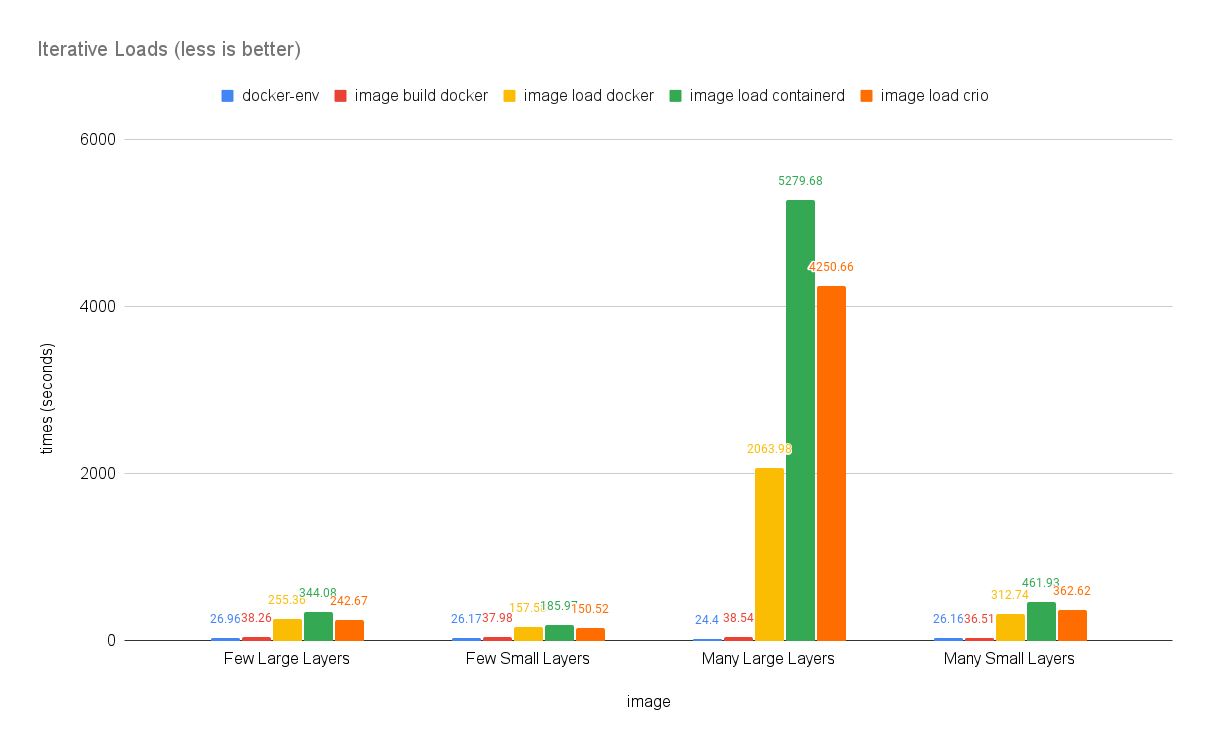Viewport: 1210px width, 748px height.
Task: Click the x-axis title image
Action: coord(648,702)
